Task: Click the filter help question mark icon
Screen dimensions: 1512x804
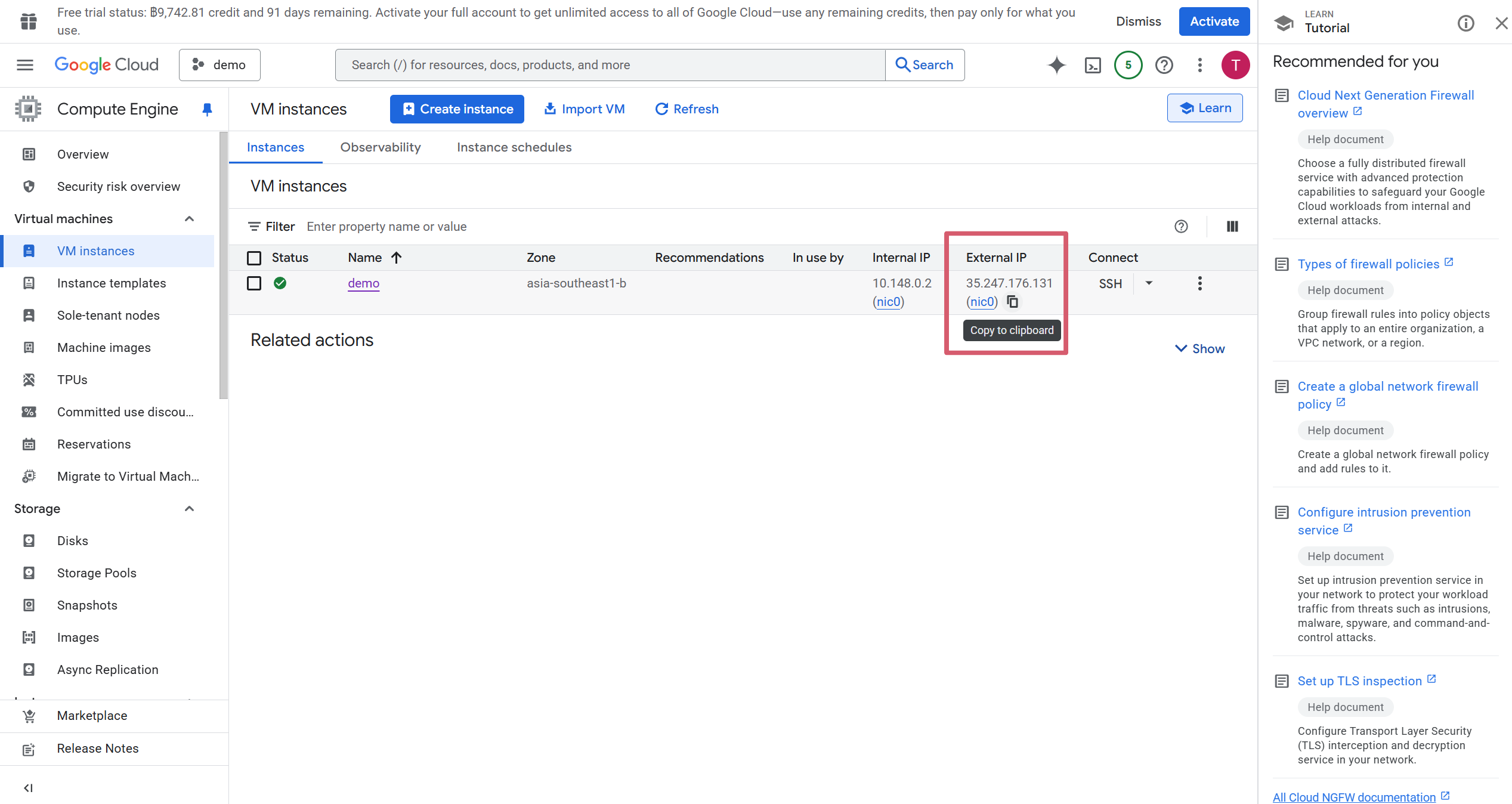Action: [x=1181, y=227]
